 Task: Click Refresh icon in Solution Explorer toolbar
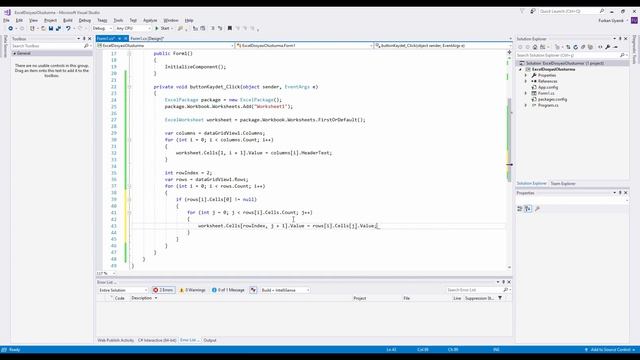point(576,47)
